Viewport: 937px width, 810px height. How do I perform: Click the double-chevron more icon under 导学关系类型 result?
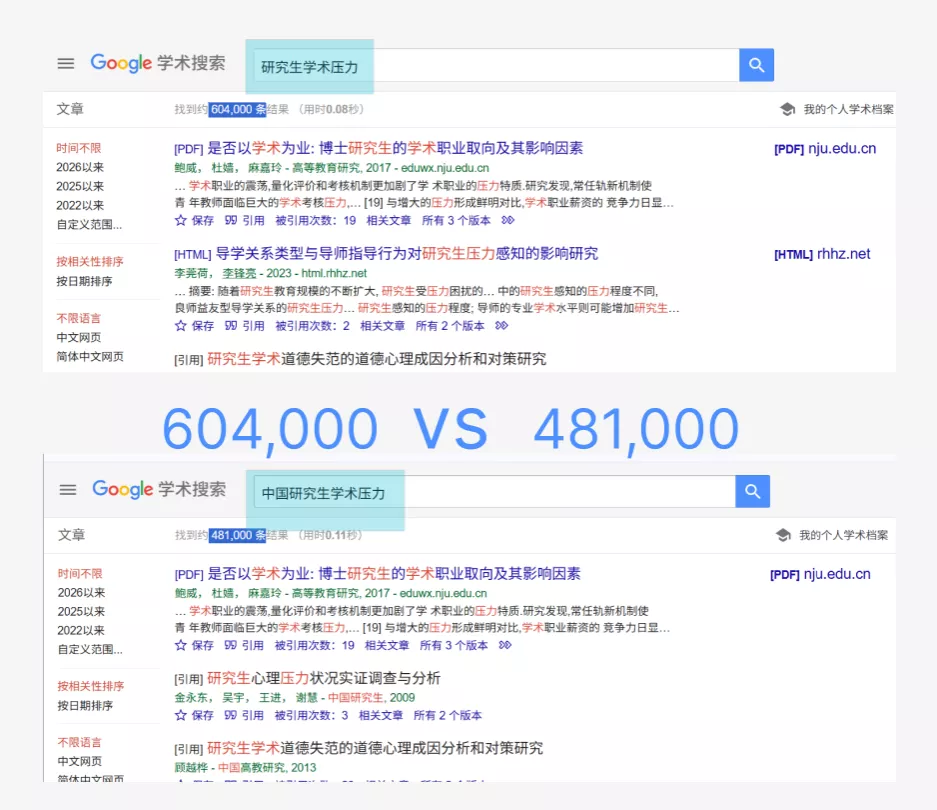pyautogui.click(x=502, y=326)
